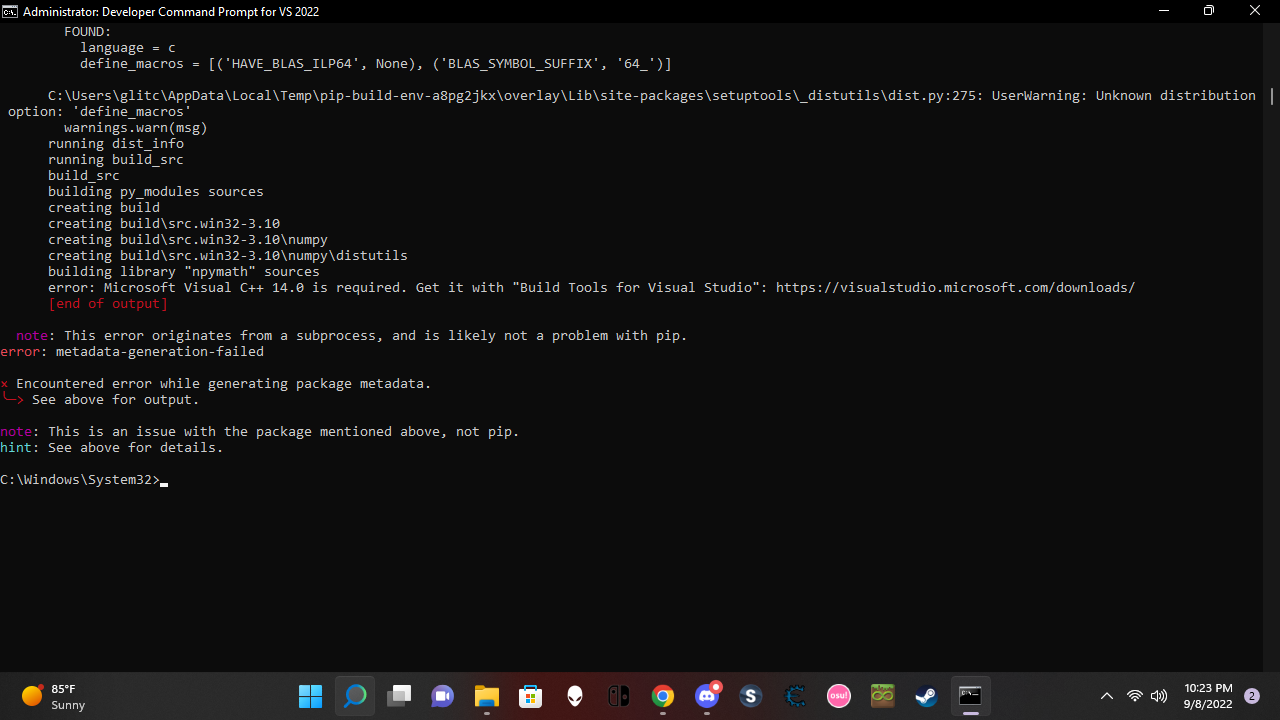Click the Command Prompt taskbar icon
This screenshot has width=1280, height=720.
coord(970,696)
